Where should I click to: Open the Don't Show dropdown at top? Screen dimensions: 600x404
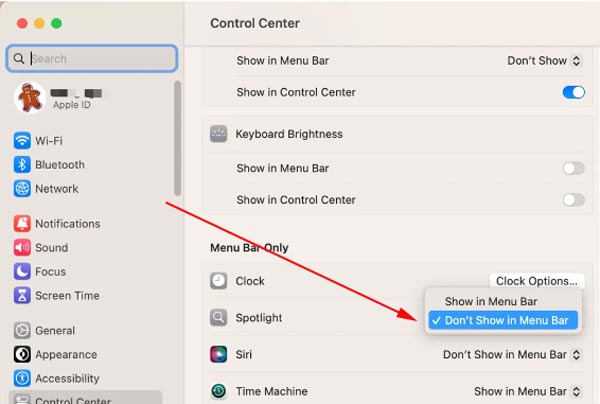(x=543, y=61)
